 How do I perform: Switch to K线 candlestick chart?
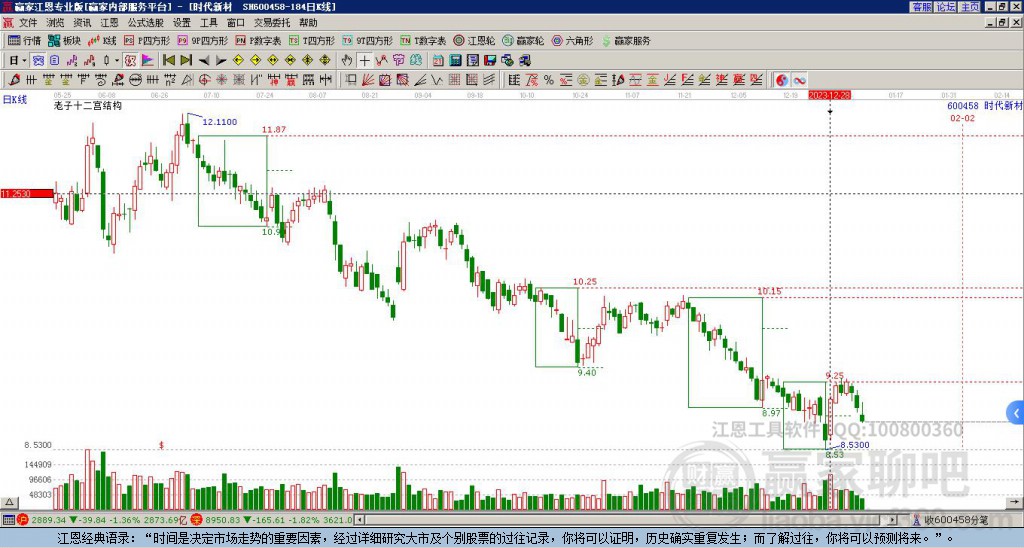pyautogui.click(x=102, y=40)
